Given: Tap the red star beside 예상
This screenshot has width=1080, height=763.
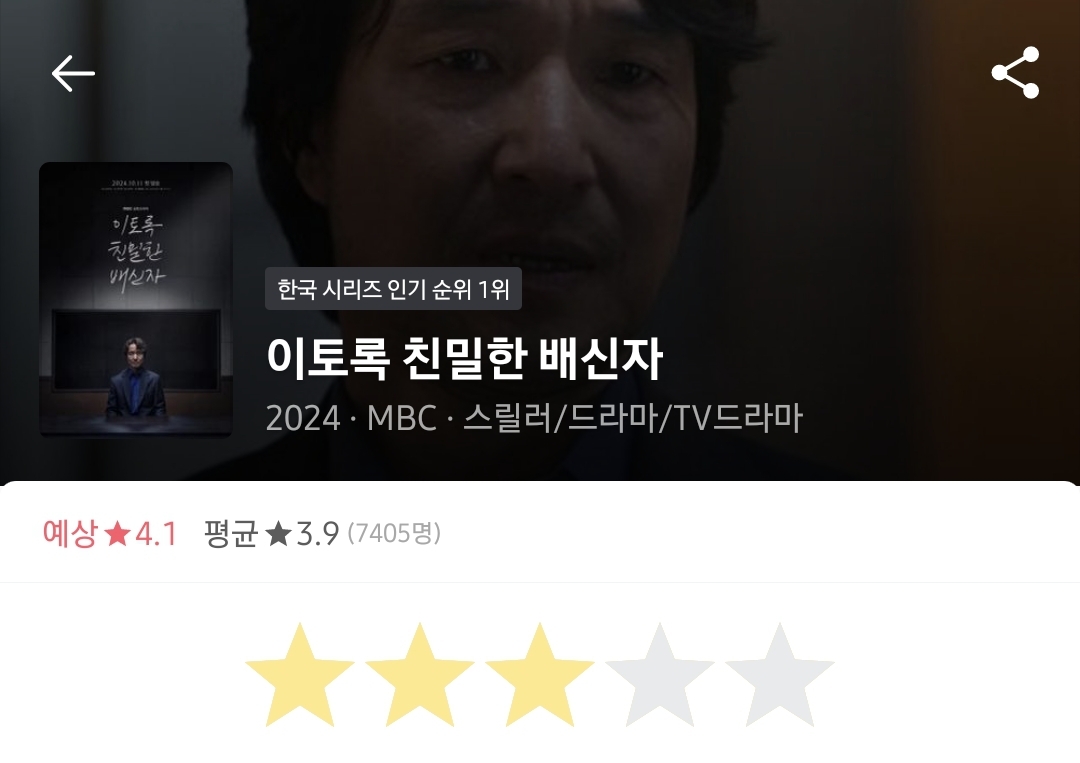Looking at the screenshot, I should click(x=116, y=533).
